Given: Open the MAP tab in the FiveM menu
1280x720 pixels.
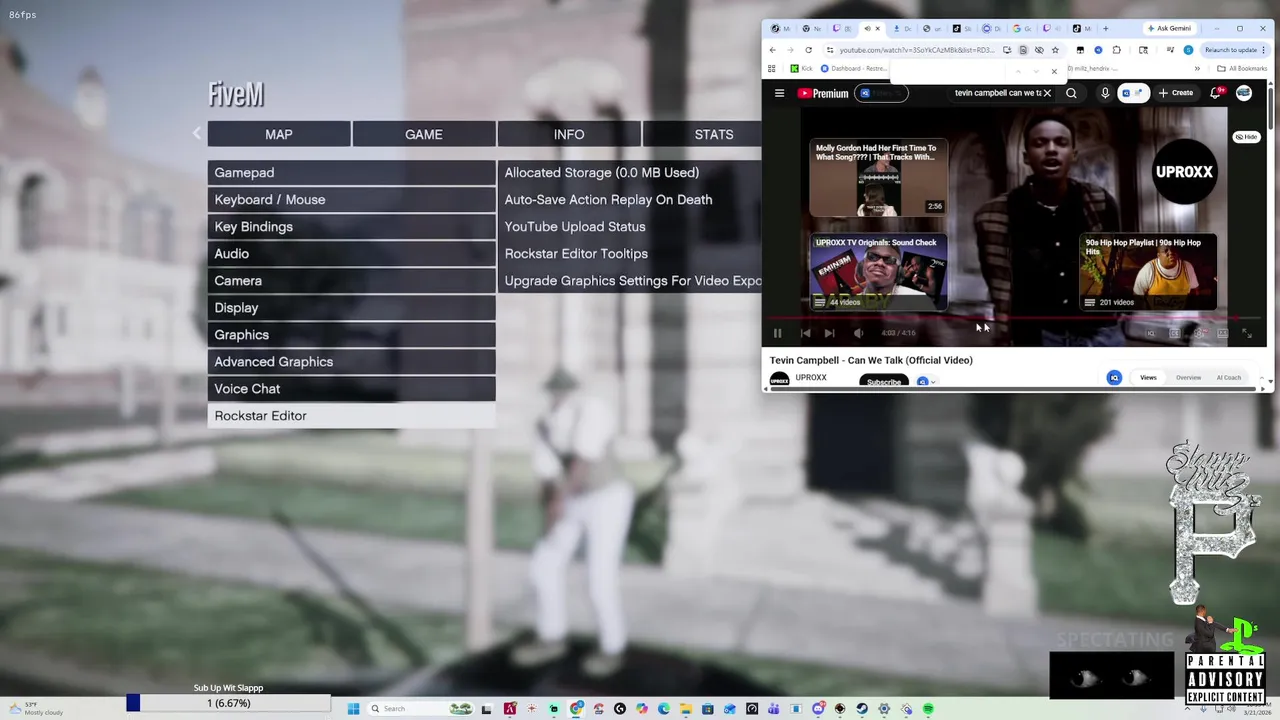Looking at the screenshot, I should coord(279,134).
